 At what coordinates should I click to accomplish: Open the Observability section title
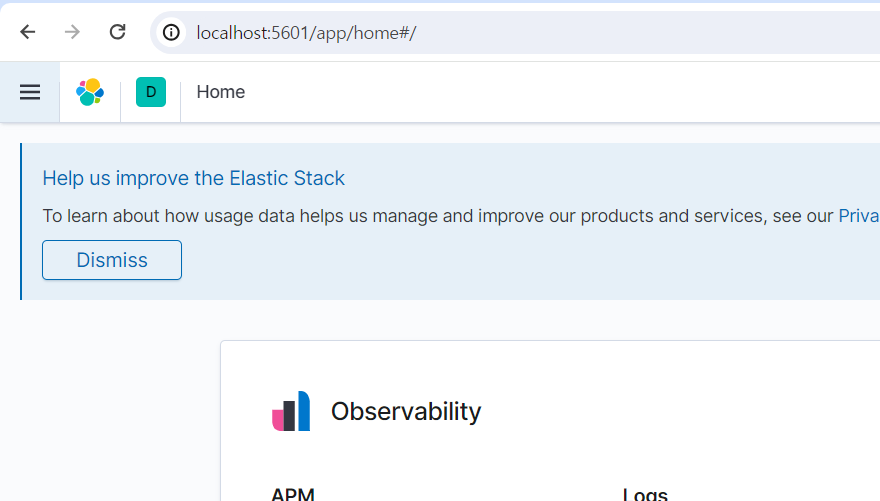click(x=406, y=411)
